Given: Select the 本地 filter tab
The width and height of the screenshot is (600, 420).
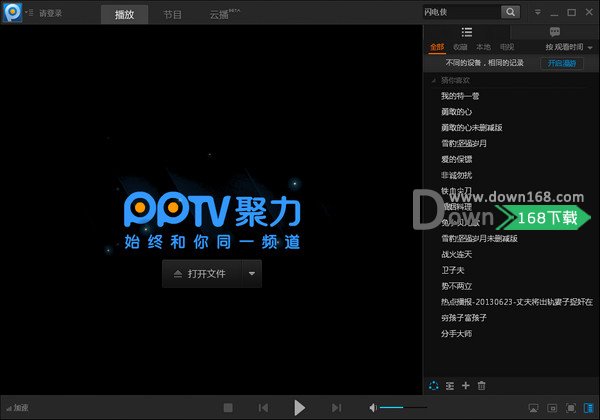Looking at the screenshot, I should click(483, 47).
